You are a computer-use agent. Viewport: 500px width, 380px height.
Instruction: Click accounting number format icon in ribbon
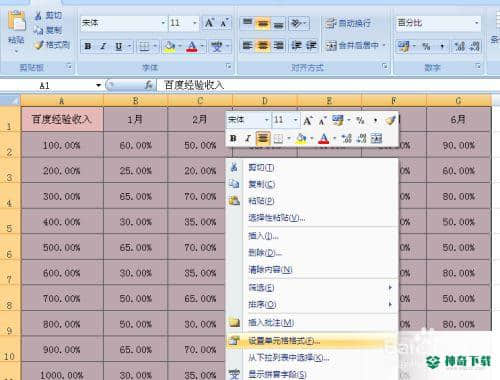403,46
